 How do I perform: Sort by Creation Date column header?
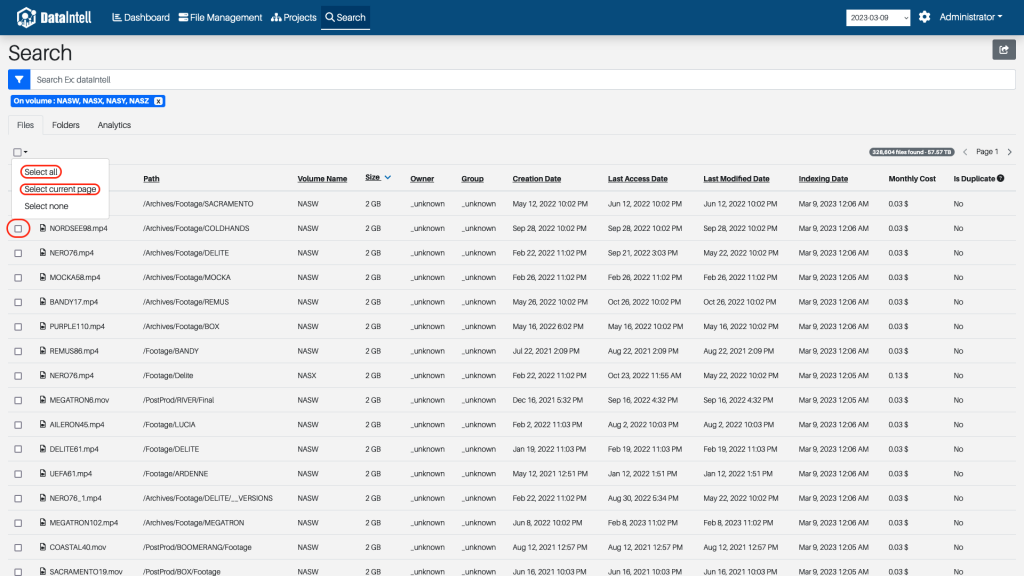point(537,178)
